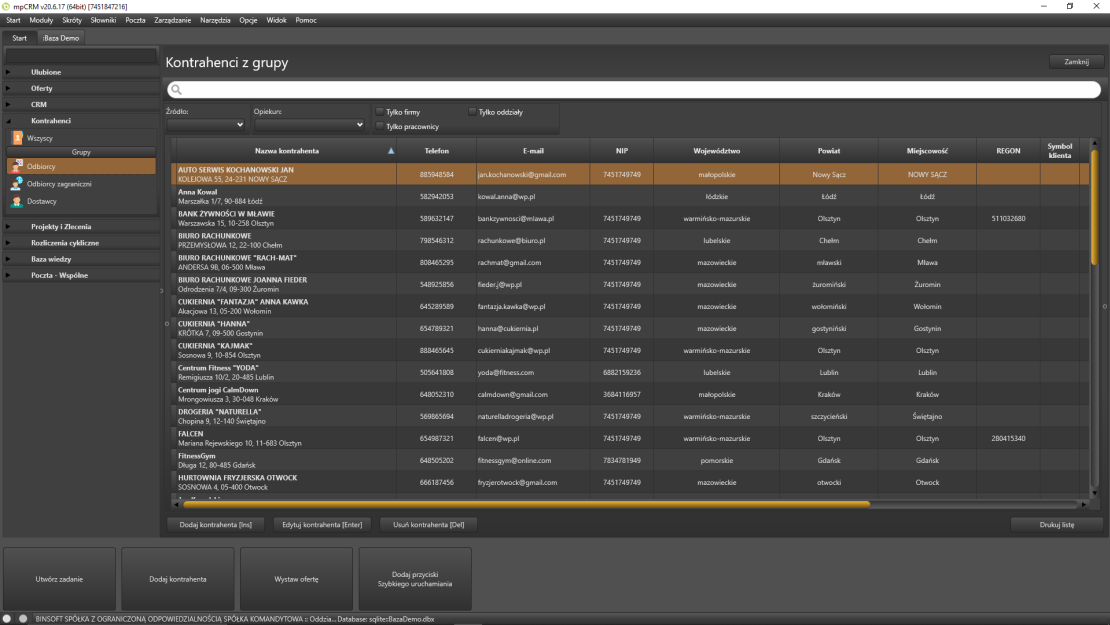1110x625 pixels.
Task: Open the Pomoc menu
Action: point(306,21)
